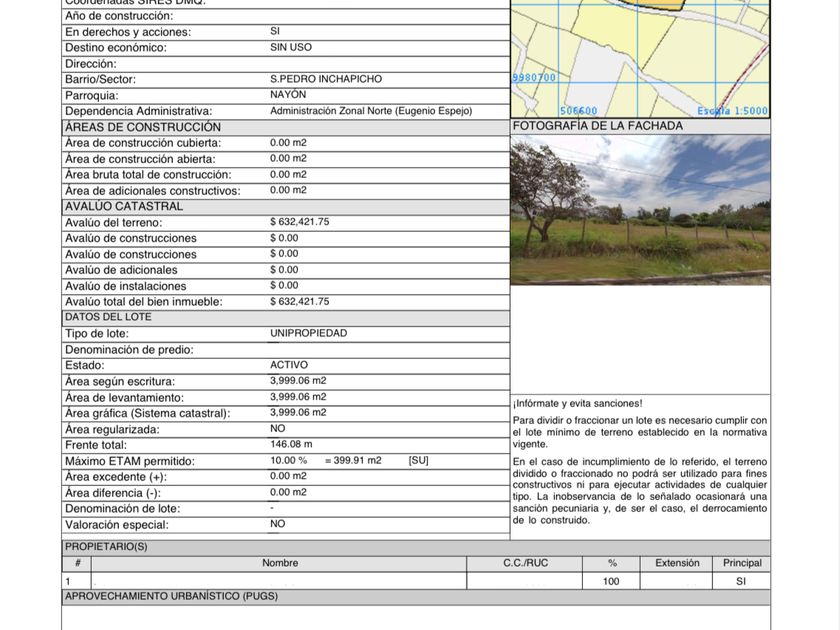Image resolution: width=840 pixels, height=630 pixels.
Task: Click the 'Denominación de predio:' label
Action: click(x=129, y=350)
